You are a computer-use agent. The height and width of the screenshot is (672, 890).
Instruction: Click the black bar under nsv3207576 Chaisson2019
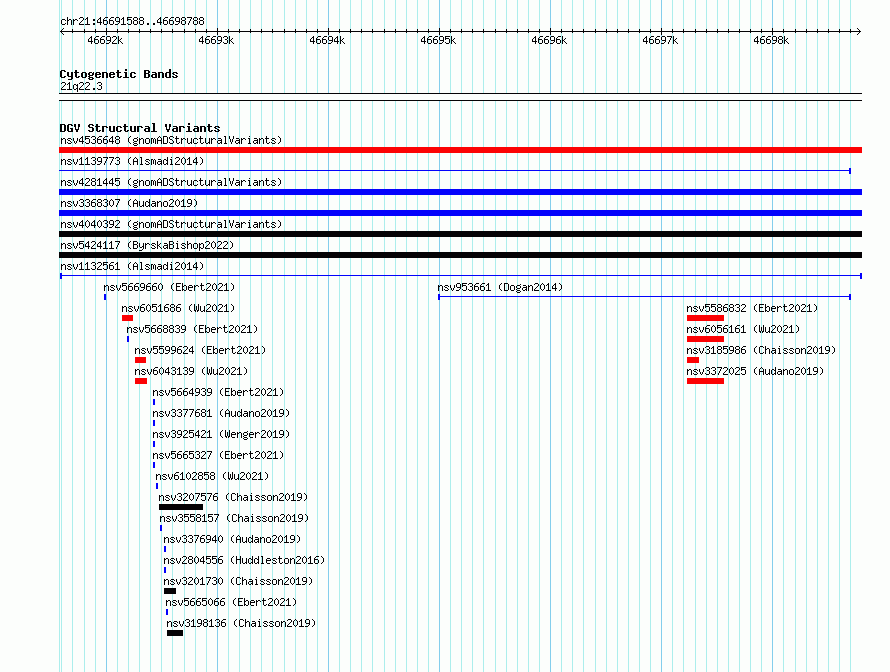[x=180, y=507]
